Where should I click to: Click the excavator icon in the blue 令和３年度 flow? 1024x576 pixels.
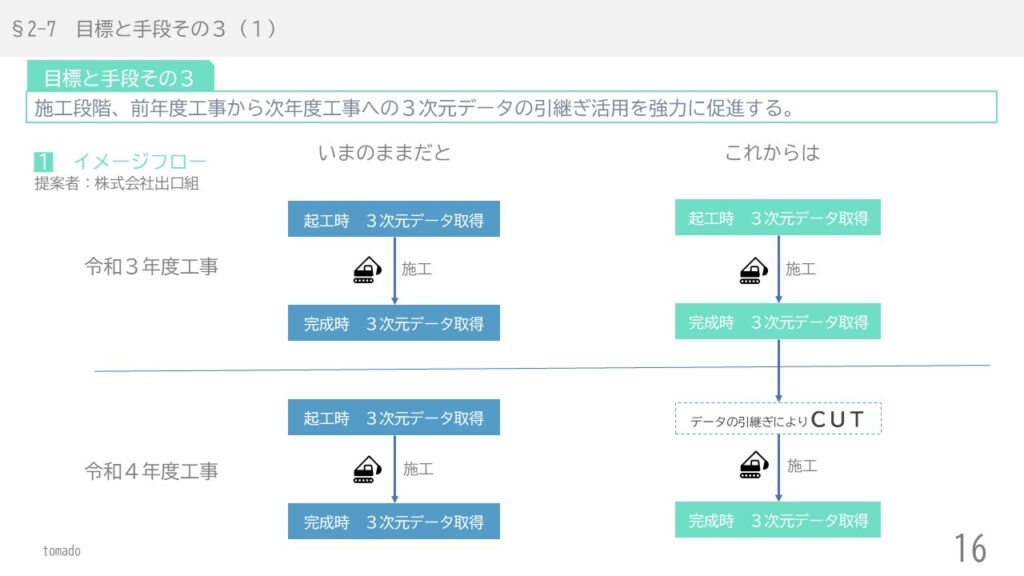pos(368,270)
